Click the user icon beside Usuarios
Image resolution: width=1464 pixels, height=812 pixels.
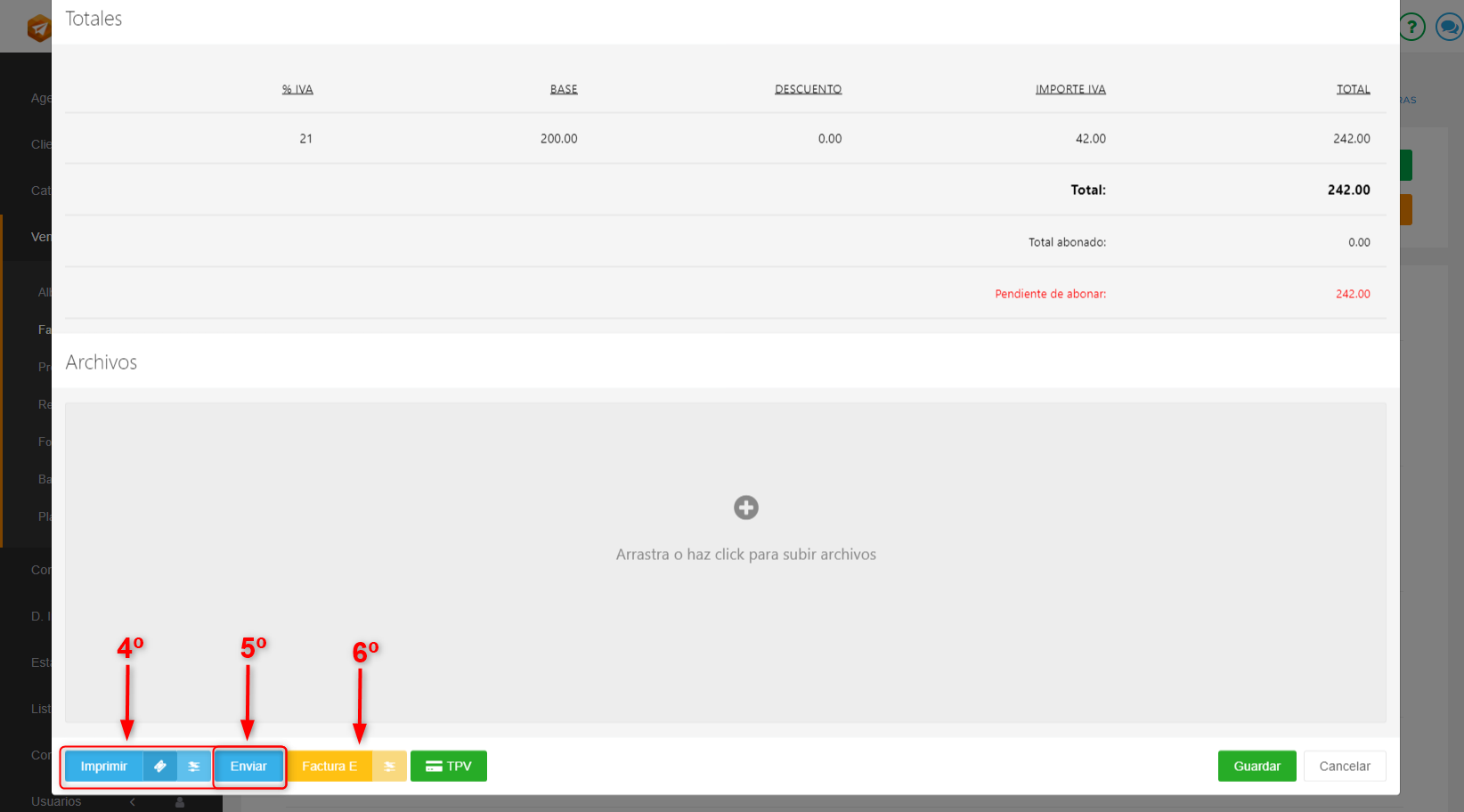[x=180, y=801]
